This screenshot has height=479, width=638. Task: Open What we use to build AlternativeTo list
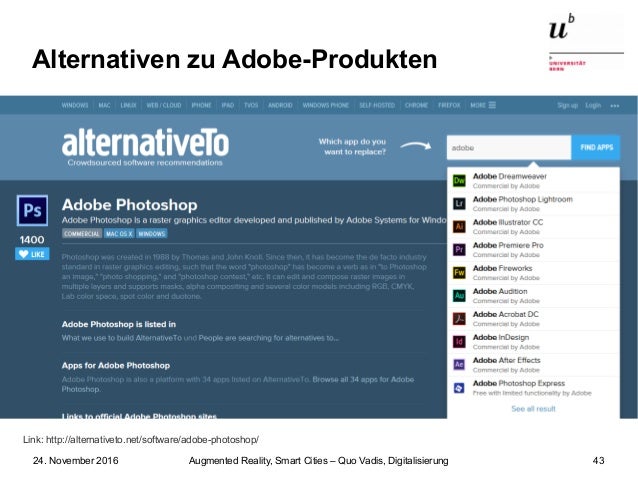coord(122,338)
